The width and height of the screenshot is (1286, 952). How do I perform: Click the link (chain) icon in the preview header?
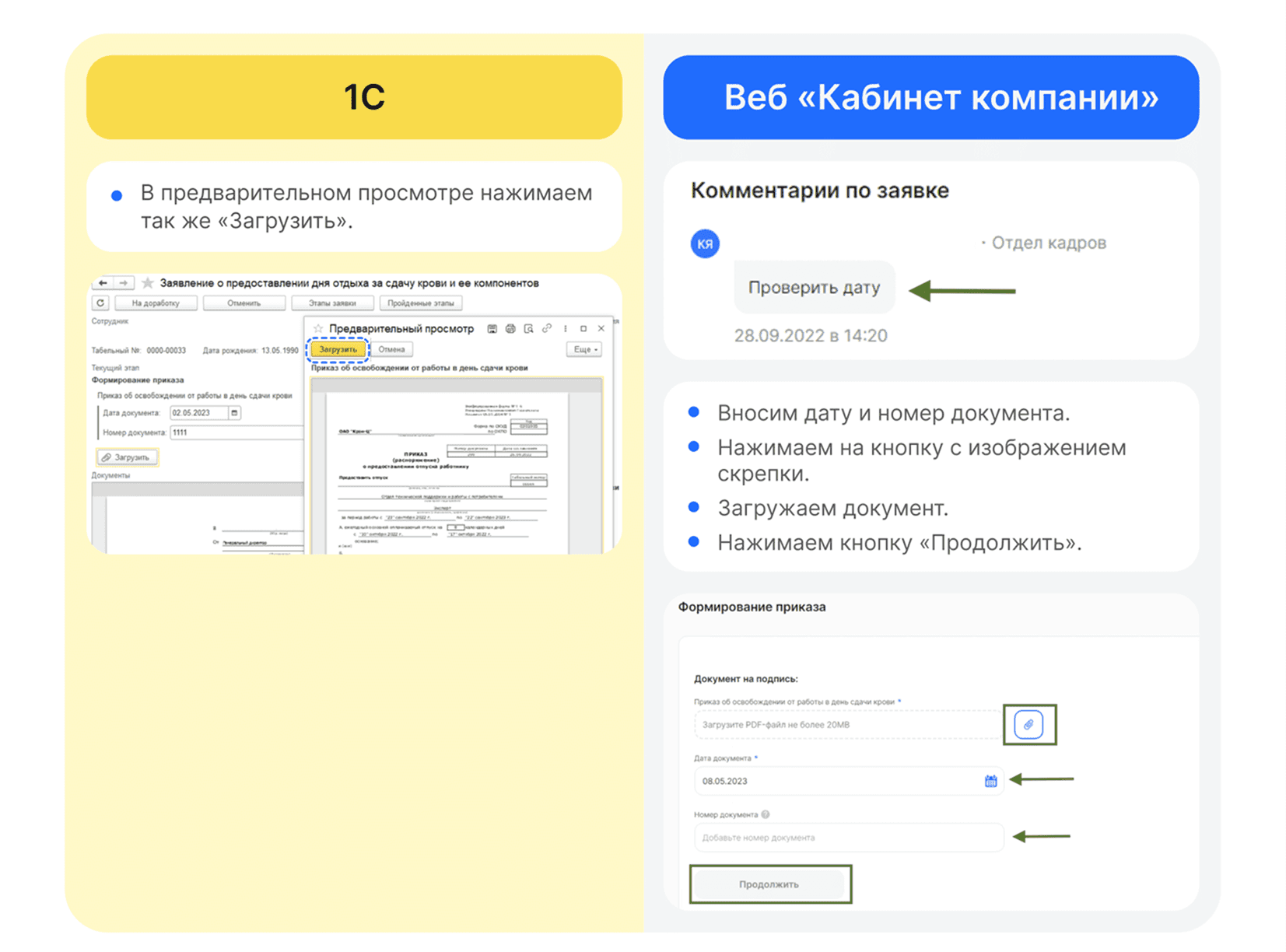tap(547, 329)
